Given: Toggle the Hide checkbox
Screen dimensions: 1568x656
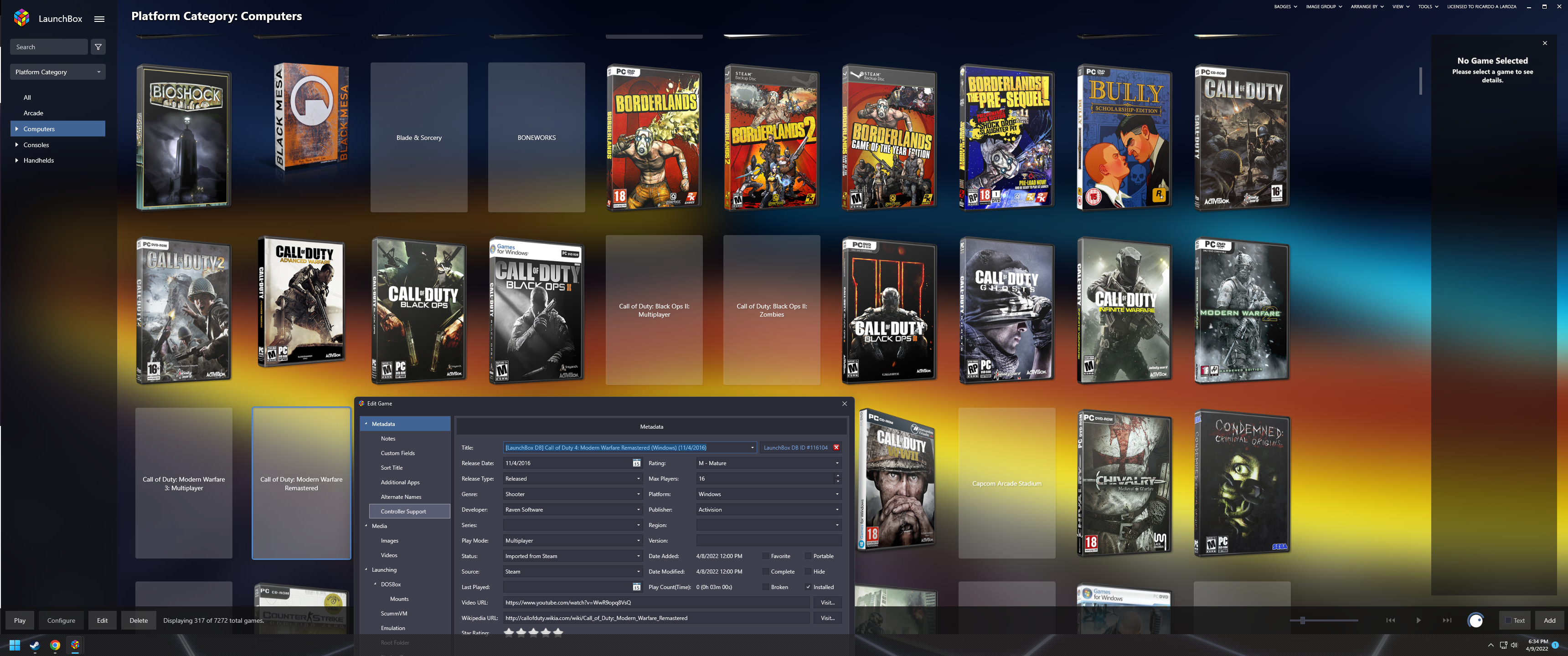Looking at the screenshot, I should [x=808, y=572].
